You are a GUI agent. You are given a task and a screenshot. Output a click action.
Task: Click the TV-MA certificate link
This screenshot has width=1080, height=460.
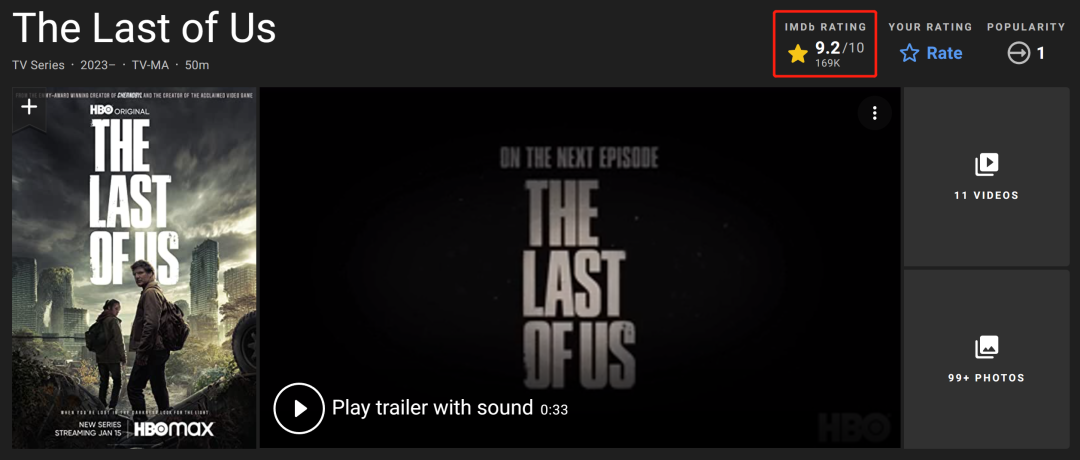pos(149,65)
